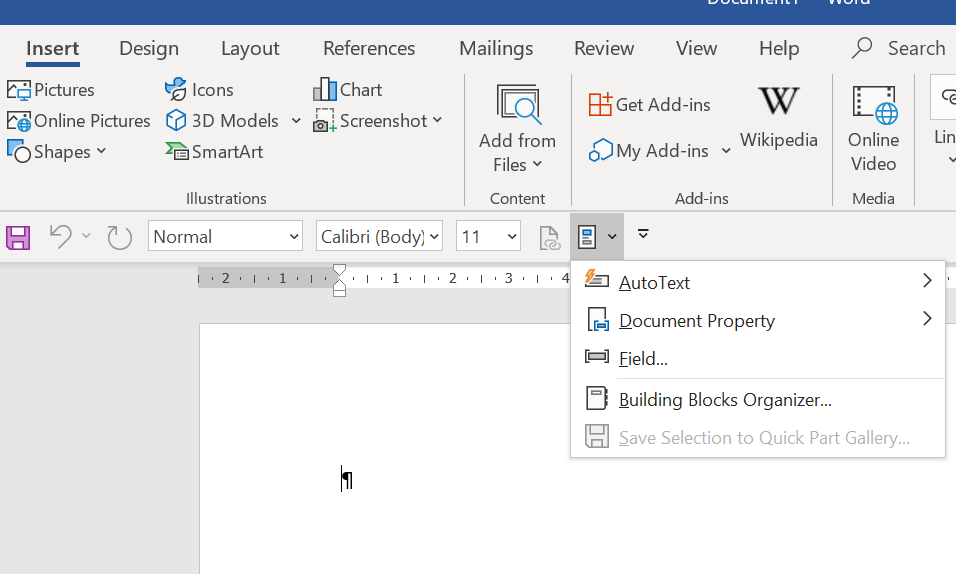Switch to the Review tab
This screenshot has width=956, height=574.
click(604, 48)
